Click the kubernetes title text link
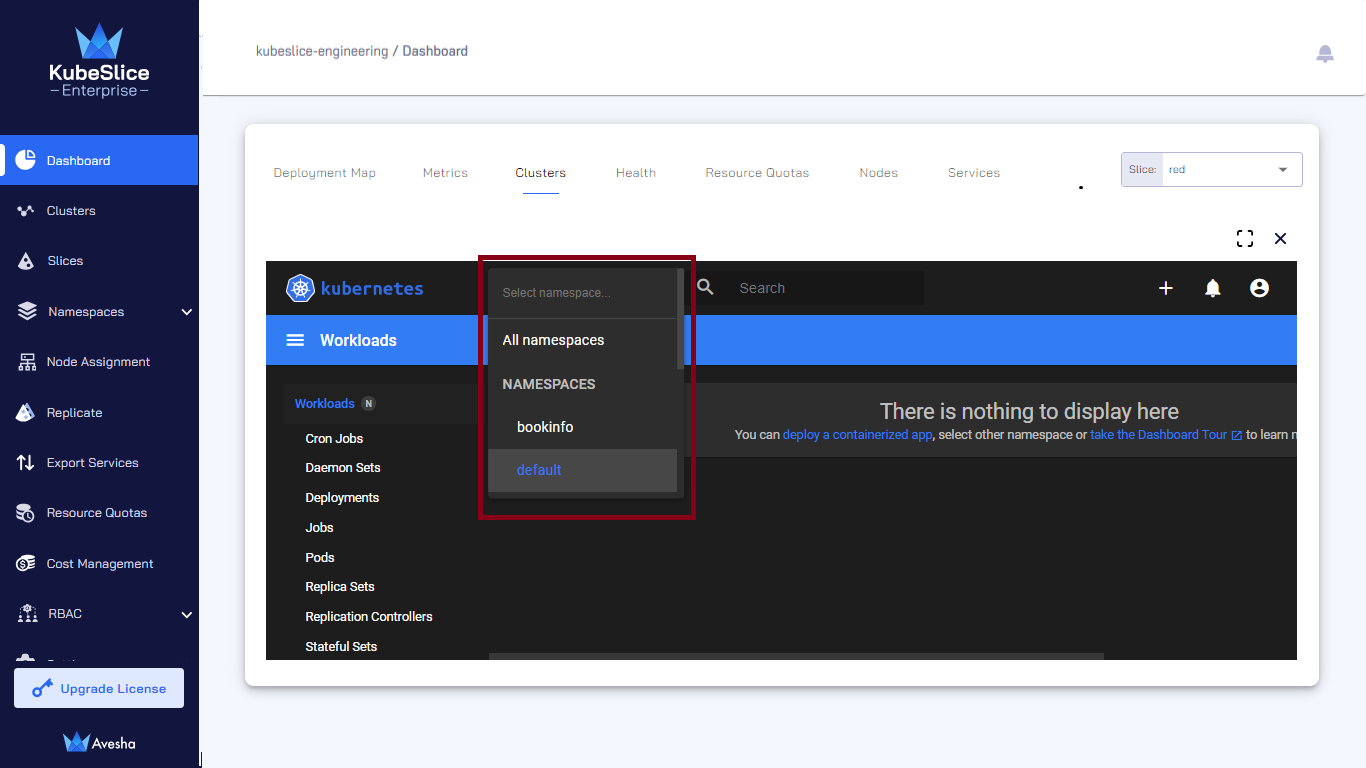Image resolution: width=1366 pixels, height=768 pixels. point(372,288)
